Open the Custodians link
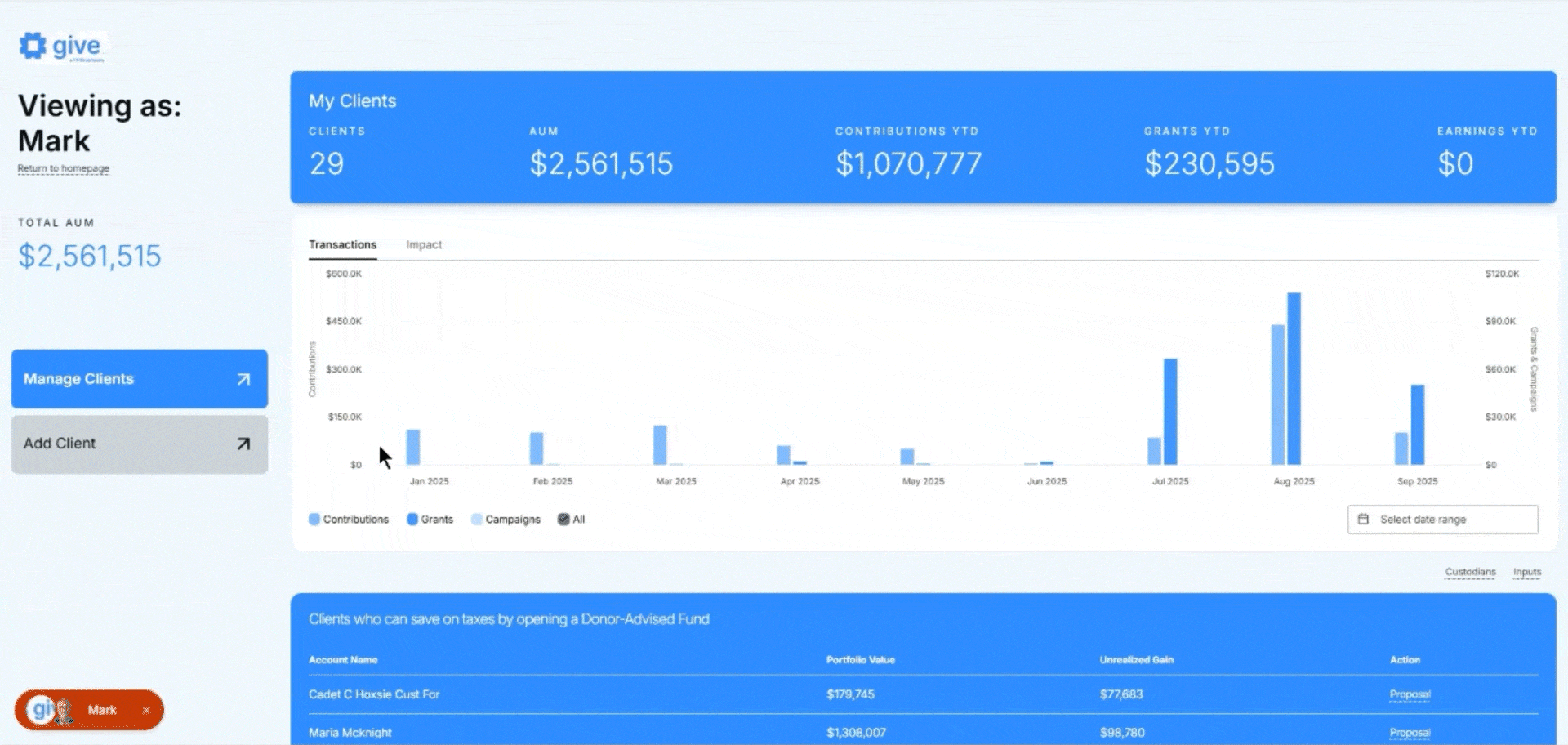Image resolution: width=1568 pixels, height=745 pixels. 1470,572
